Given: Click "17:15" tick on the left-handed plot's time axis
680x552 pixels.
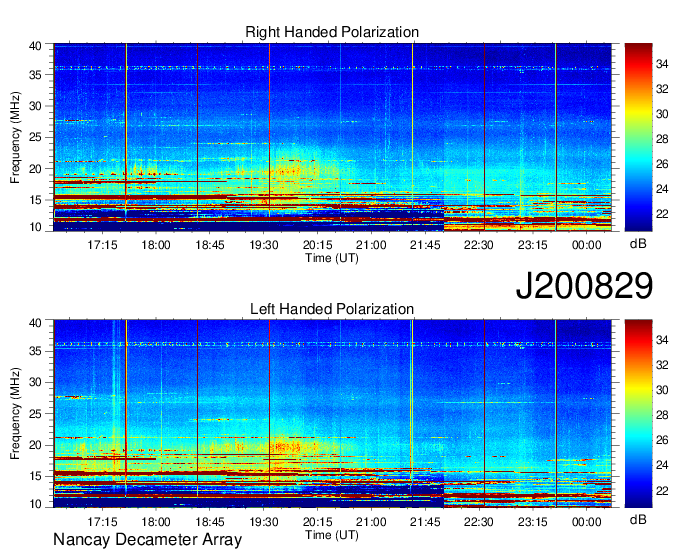Looking at the screenshot, I should click(x=102, y=522).
